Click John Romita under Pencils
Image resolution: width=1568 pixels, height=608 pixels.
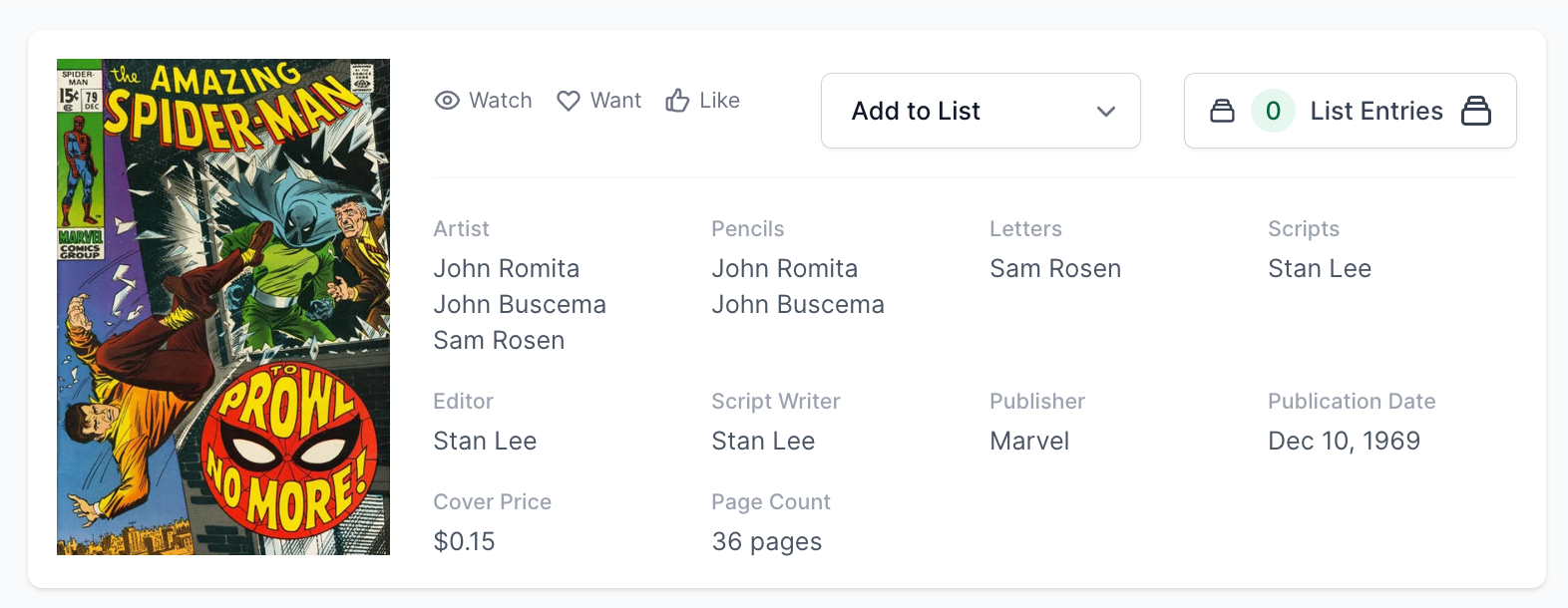click(785, 269)
